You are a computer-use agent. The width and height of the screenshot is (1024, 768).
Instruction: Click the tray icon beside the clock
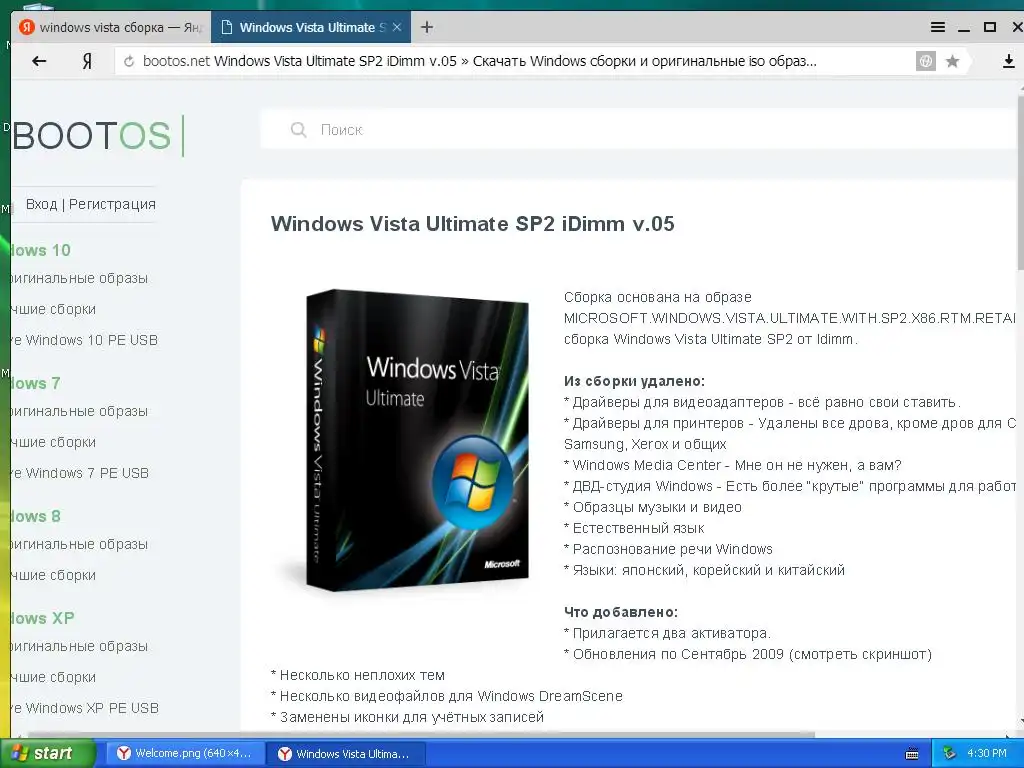pyautogui.click(x=949, y=753)
